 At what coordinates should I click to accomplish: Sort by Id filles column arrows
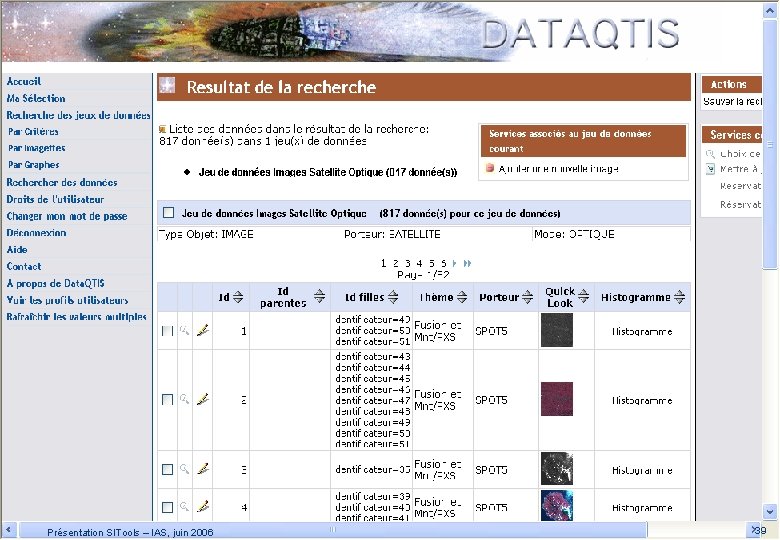pos(393,297)
